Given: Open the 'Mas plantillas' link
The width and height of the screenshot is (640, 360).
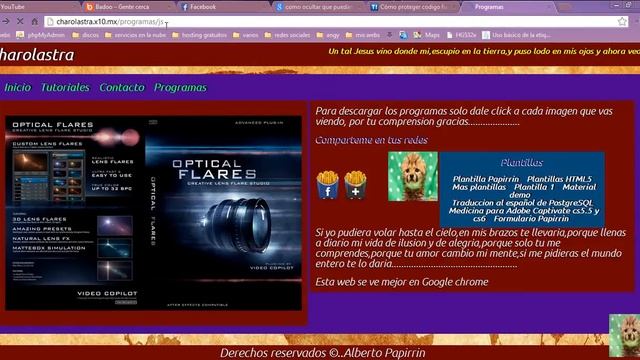Looking at the screenshot, I should tap(479, 187).
